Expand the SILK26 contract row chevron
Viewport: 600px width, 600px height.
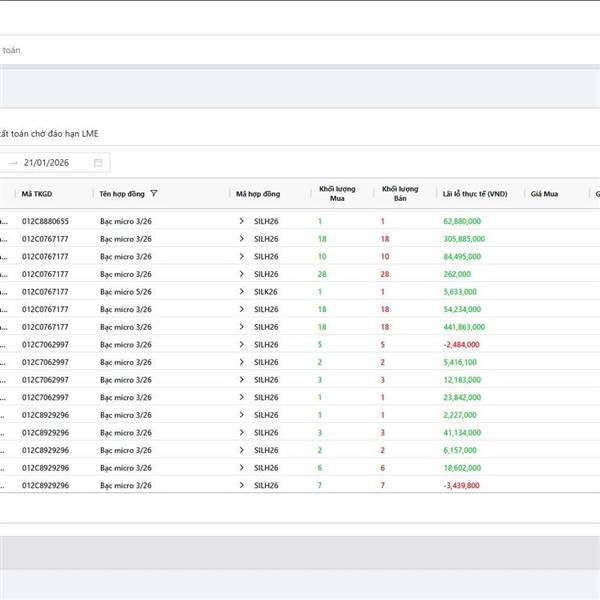[241, 291]
